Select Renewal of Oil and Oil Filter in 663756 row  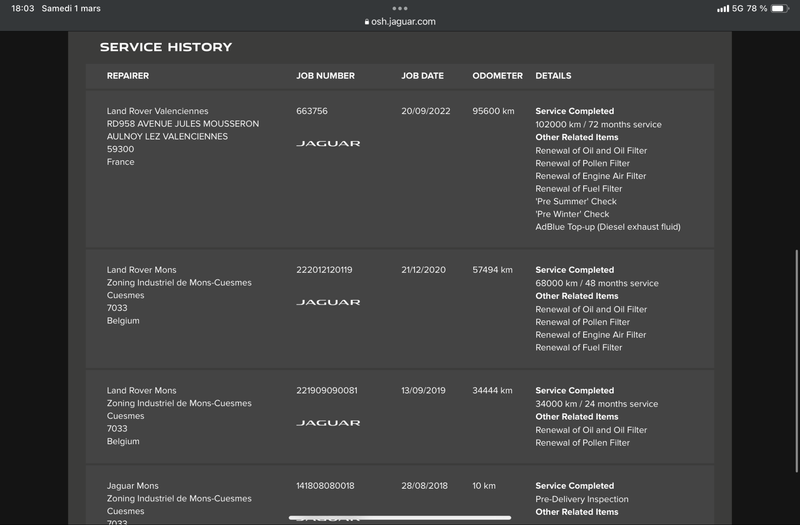coord(591,151)
